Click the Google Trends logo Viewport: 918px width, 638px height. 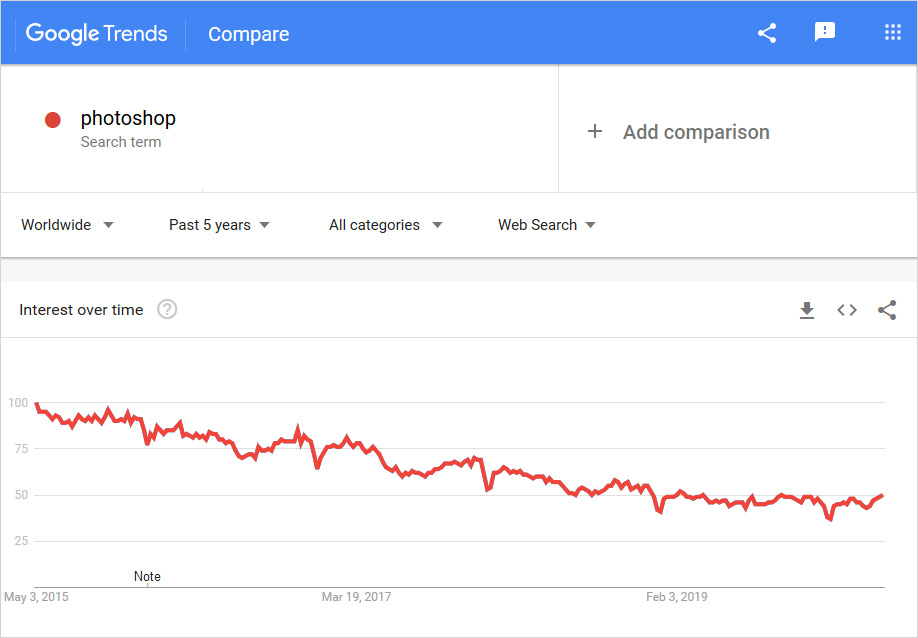97,33
